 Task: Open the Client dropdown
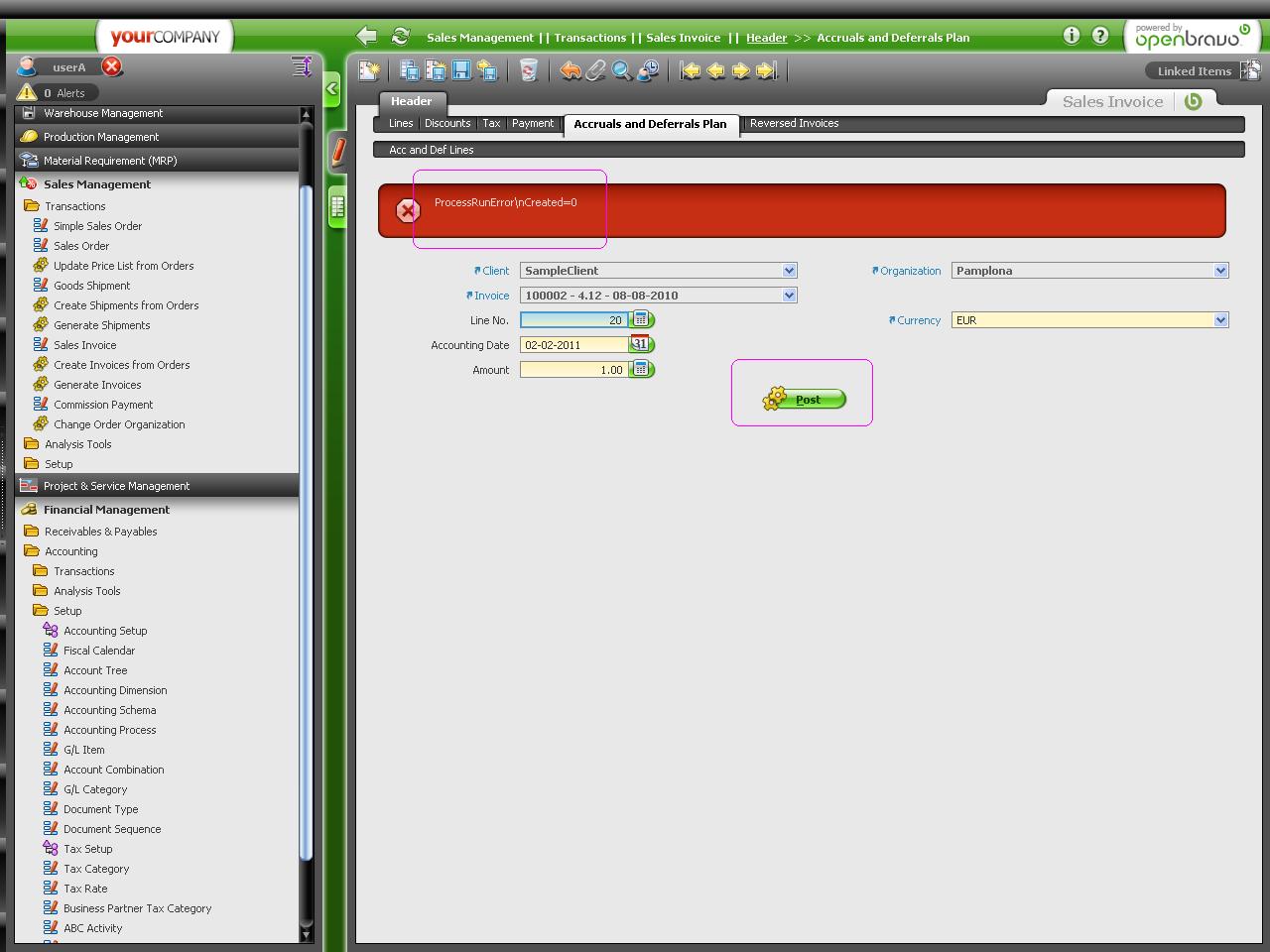(x=790, y=270)
